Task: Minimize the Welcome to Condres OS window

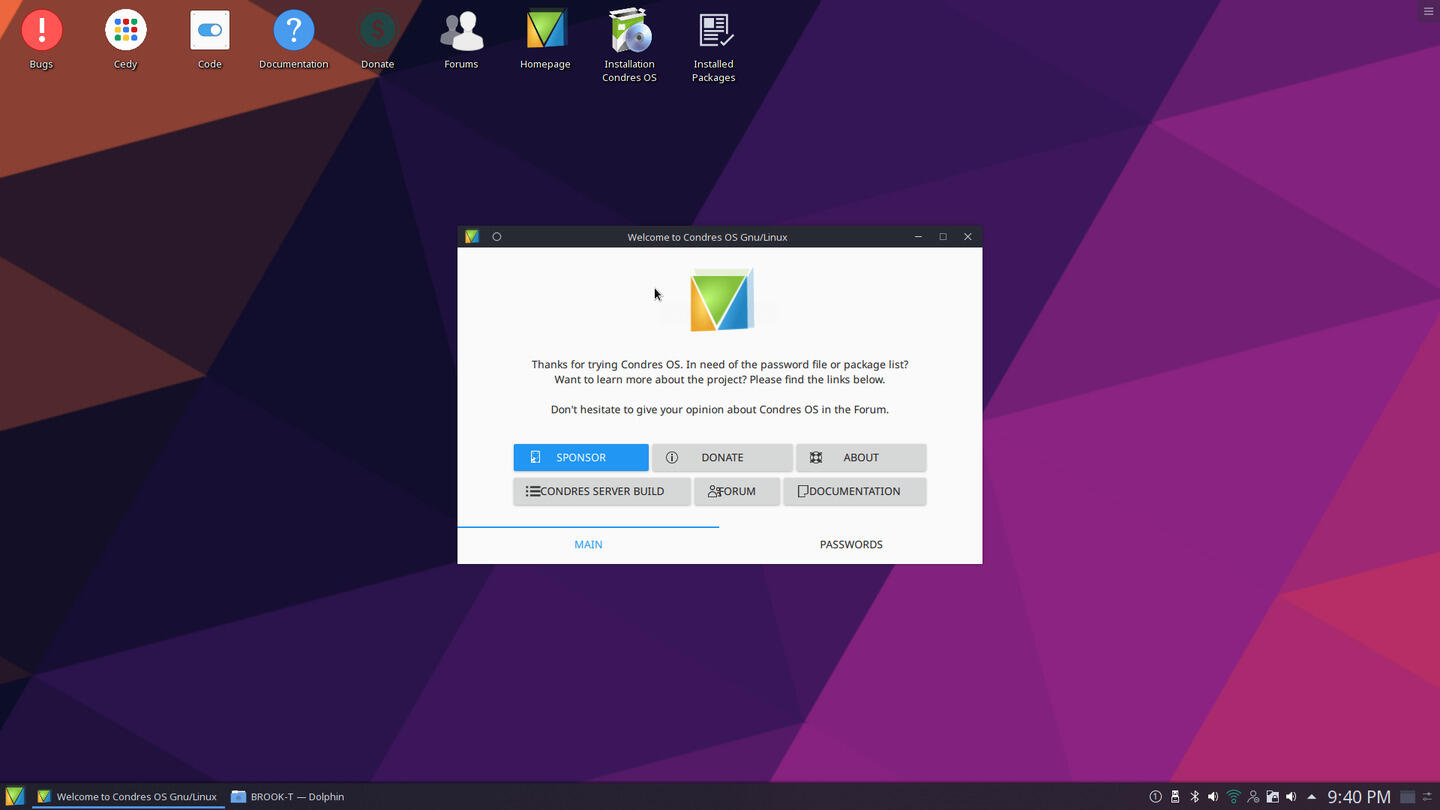Action: (x=918, y=237)
